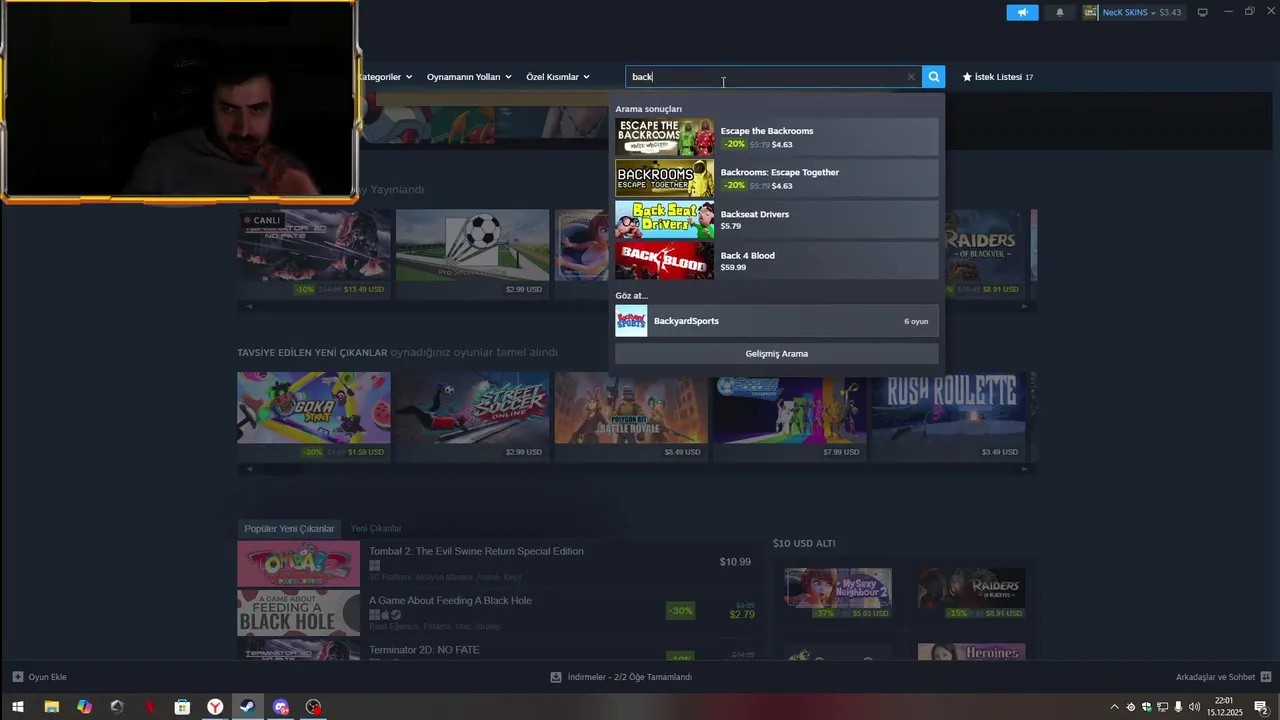Open the taskbar clock showing 22:01
This screenshot has width=1280, height=720.
[1224, 707]
